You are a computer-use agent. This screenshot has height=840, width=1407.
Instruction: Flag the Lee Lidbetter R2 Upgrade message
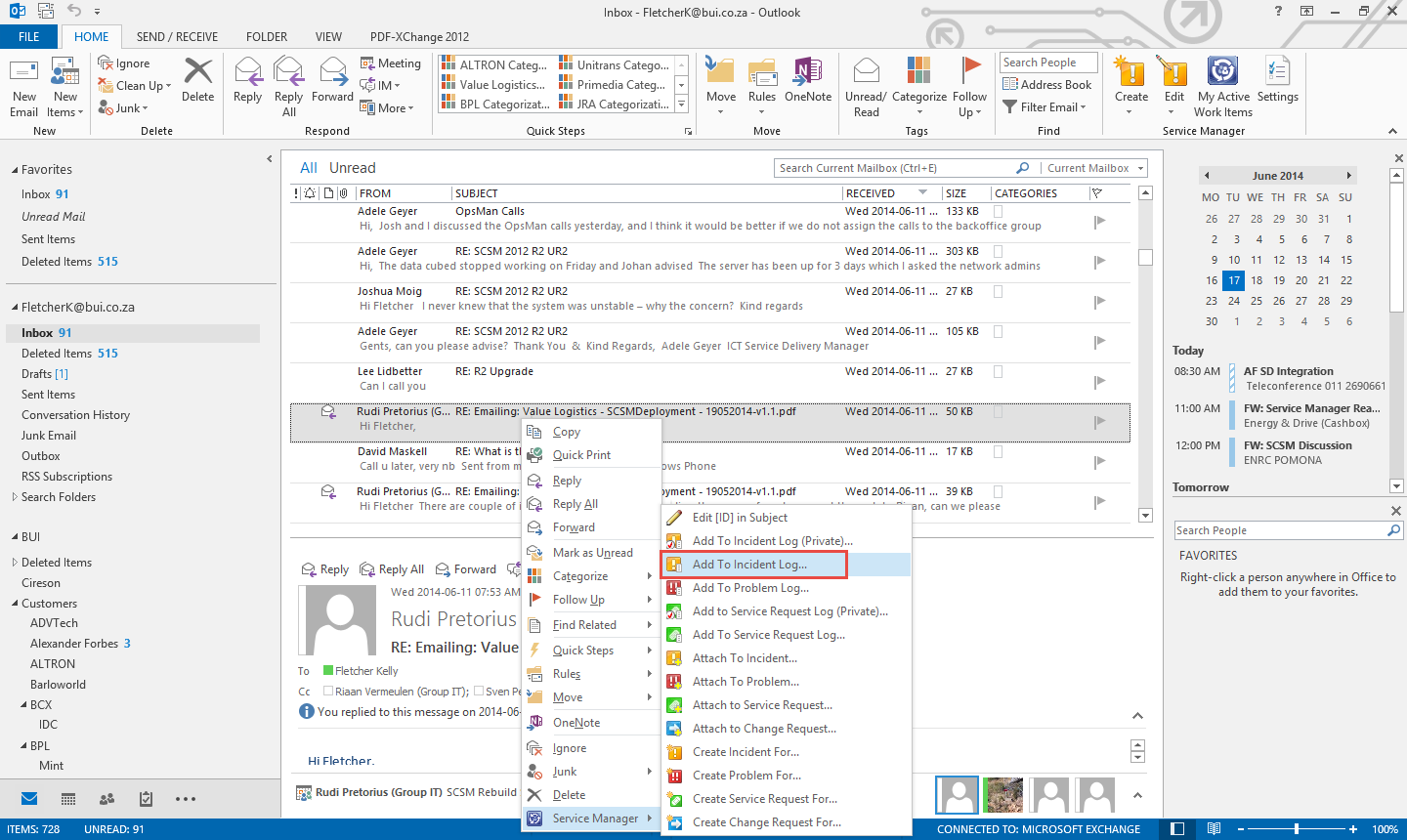click(x=1099, y=382)
